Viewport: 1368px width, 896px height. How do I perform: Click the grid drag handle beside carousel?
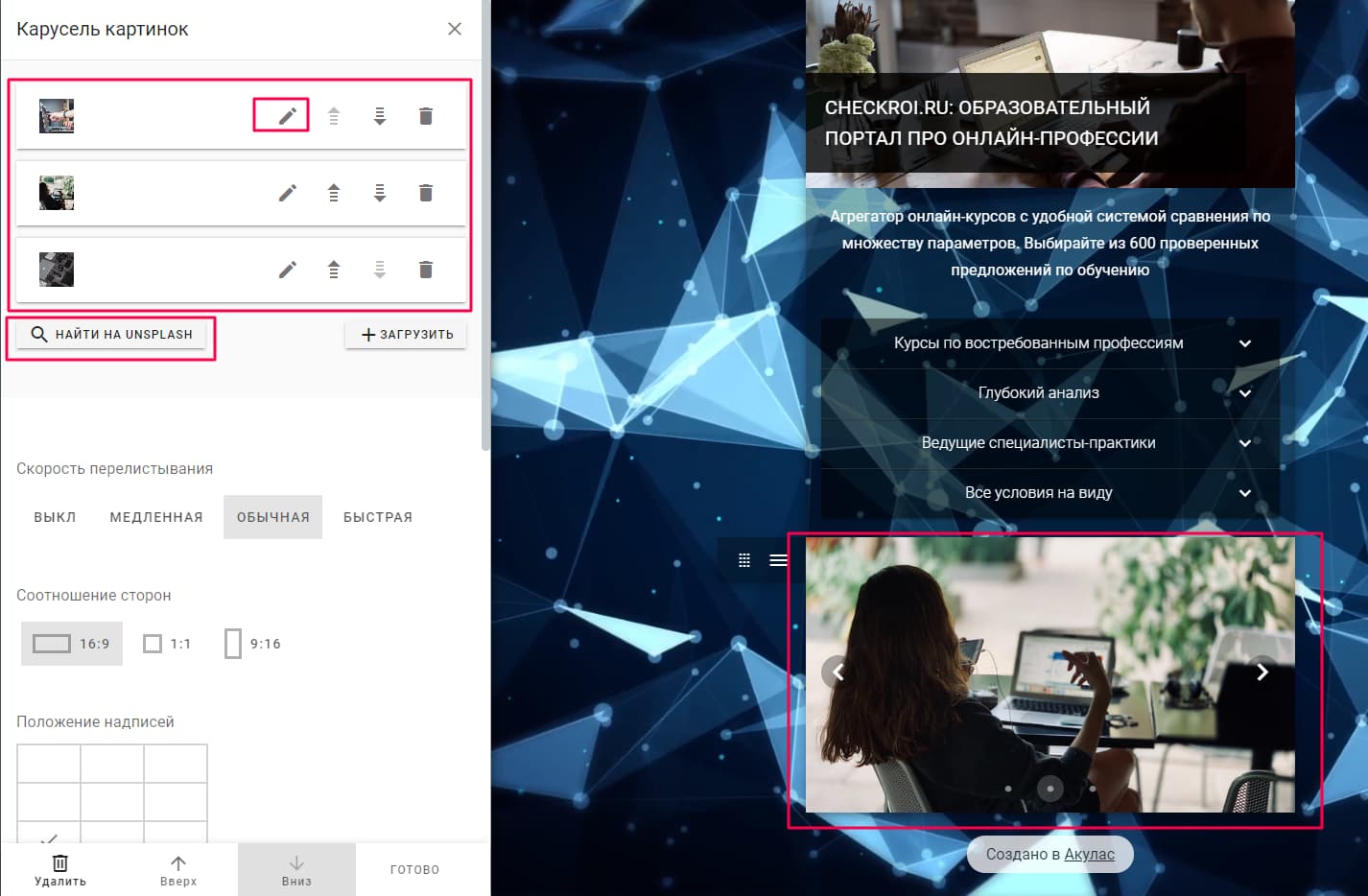coord(744,560)
